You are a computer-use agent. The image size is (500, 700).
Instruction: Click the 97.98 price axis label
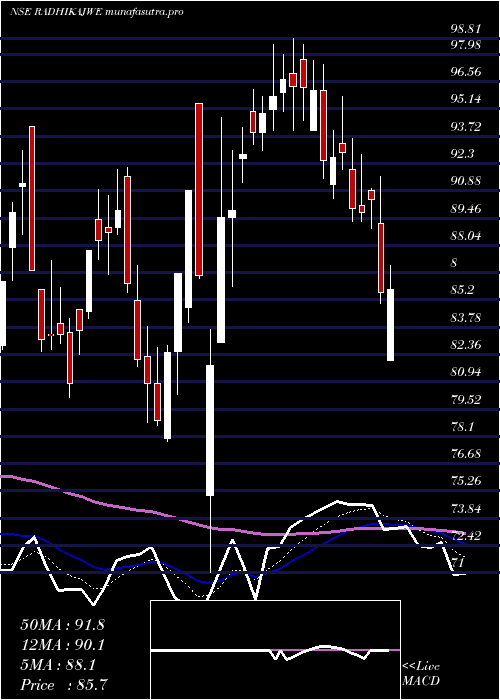coord(466,45)
